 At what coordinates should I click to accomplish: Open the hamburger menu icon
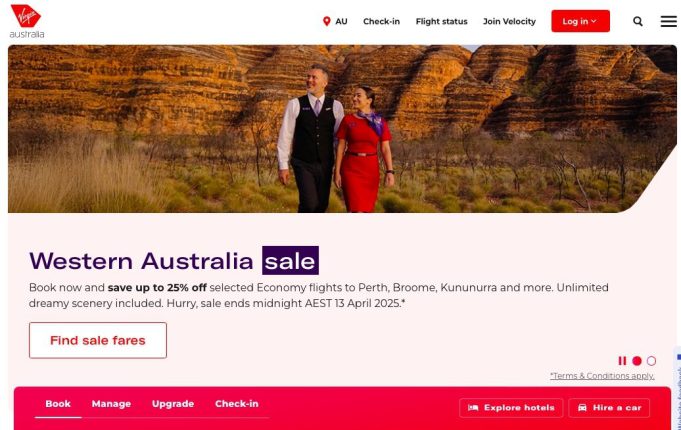(669, 21)
